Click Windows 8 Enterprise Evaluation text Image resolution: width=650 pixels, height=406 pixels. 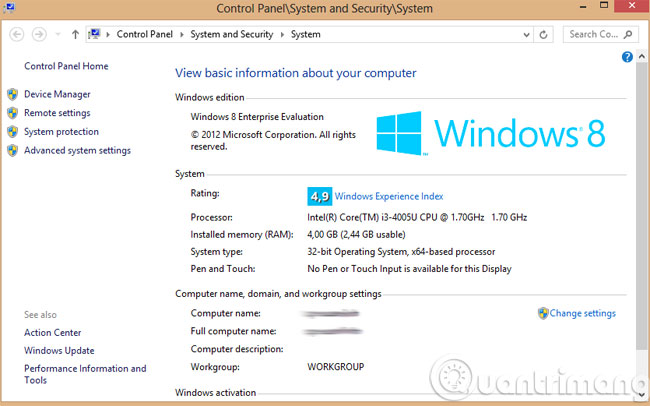tap(257, 117)
